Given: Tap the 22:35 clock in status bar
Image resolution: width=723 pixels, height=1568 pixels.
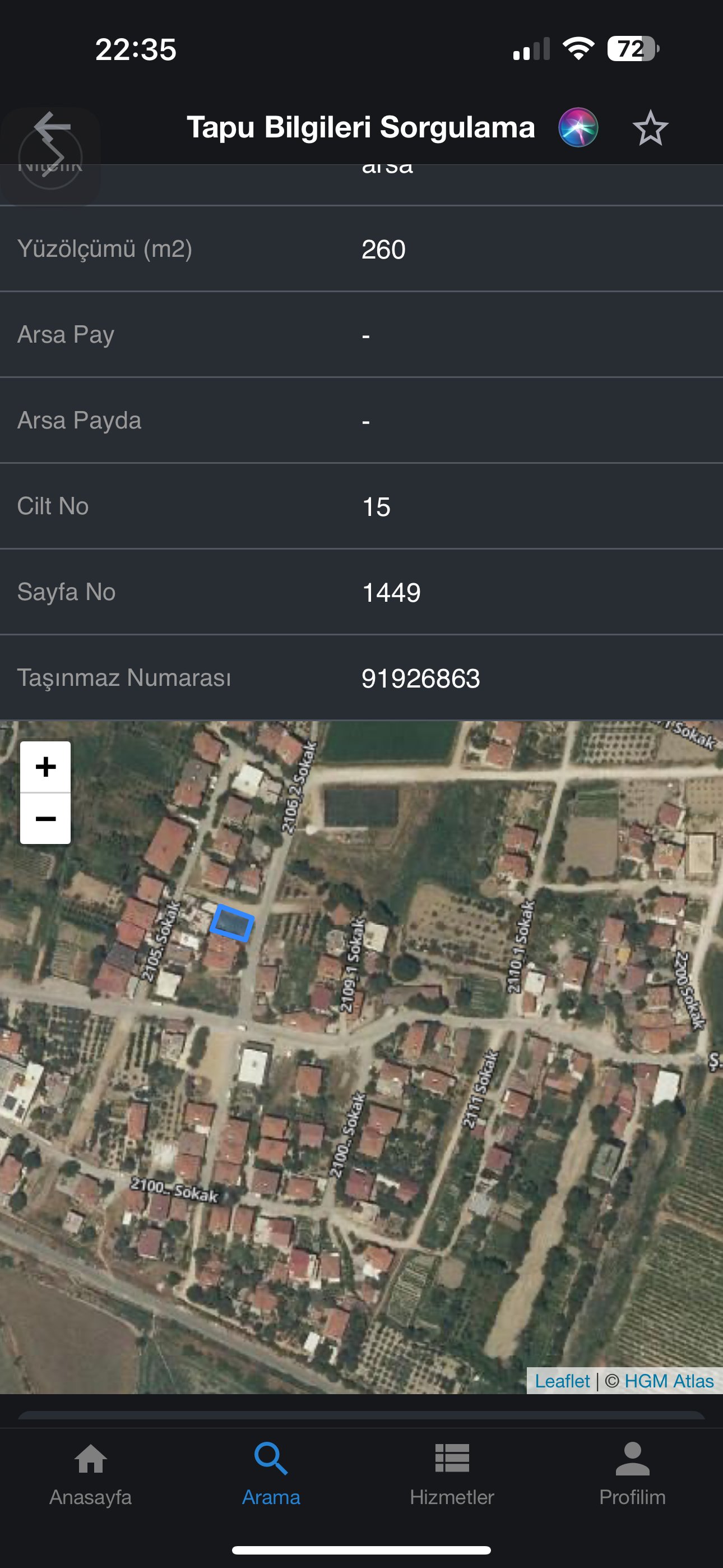Looking at the screenshot, I should [136, 49].
